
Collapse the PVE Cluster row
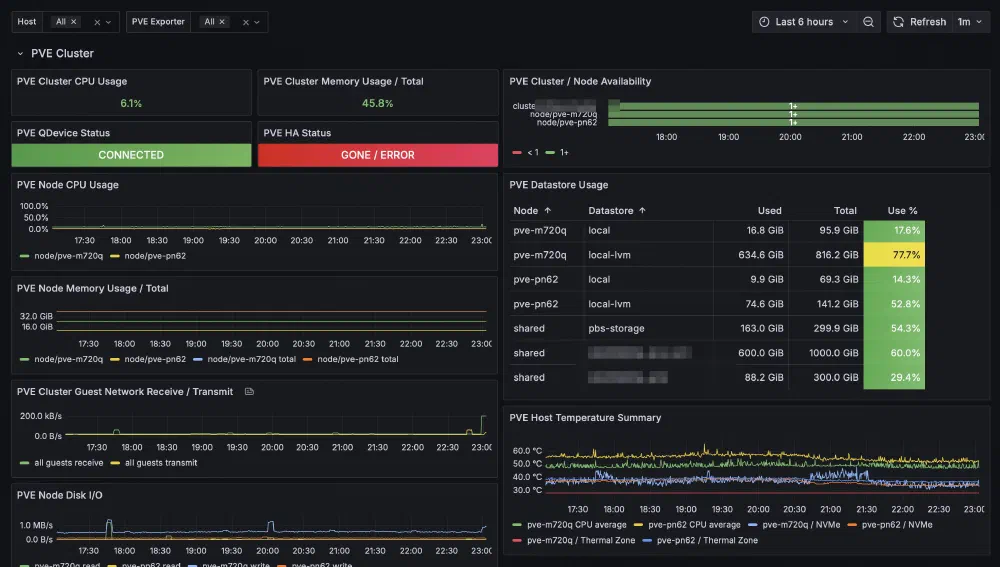coord(20,54)
